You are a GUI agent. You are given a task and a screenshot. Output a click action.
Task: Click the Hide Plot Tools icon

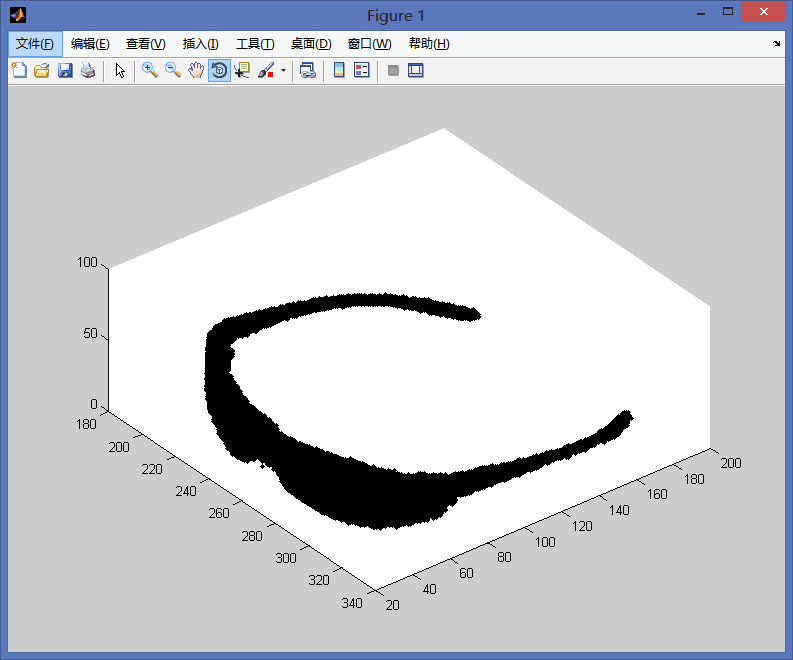click(393, 70)
